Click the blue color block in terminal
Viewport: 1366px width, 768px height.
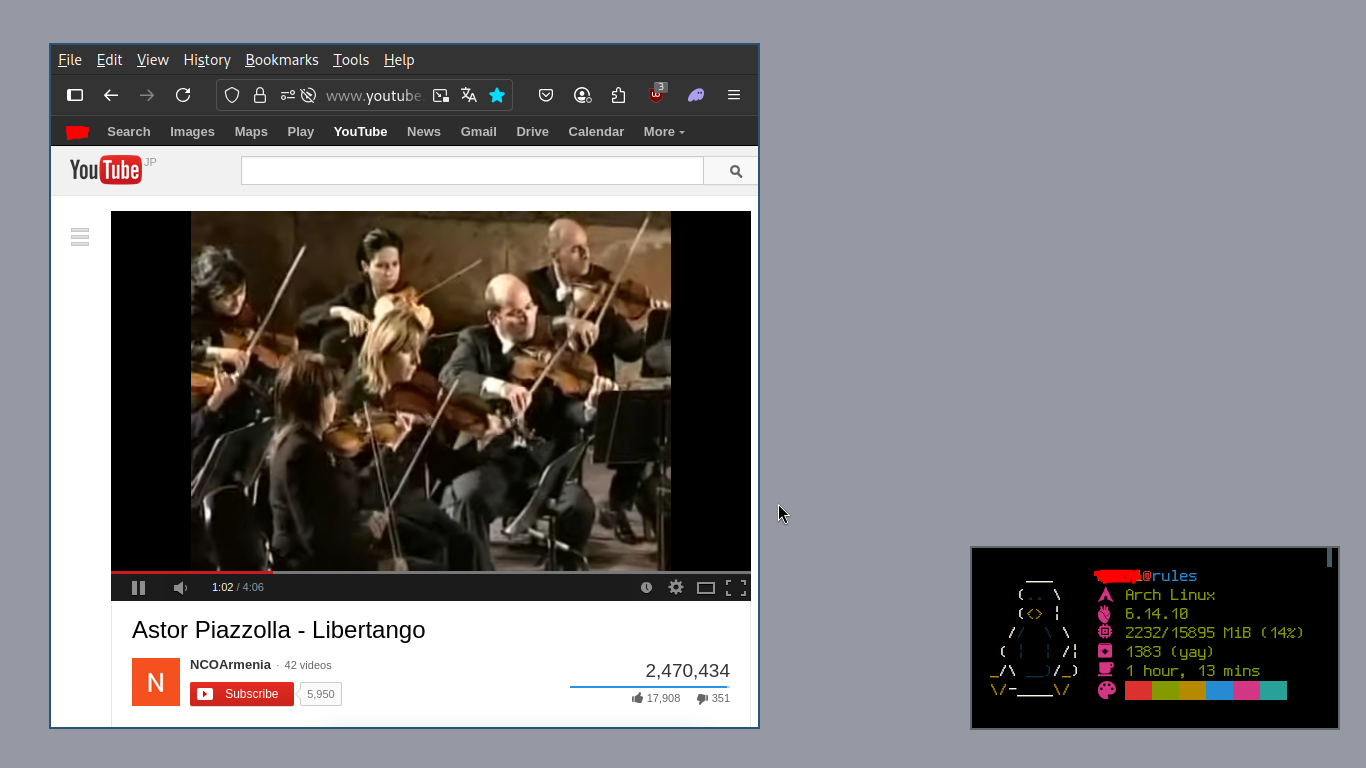(x=1219, y=690)
